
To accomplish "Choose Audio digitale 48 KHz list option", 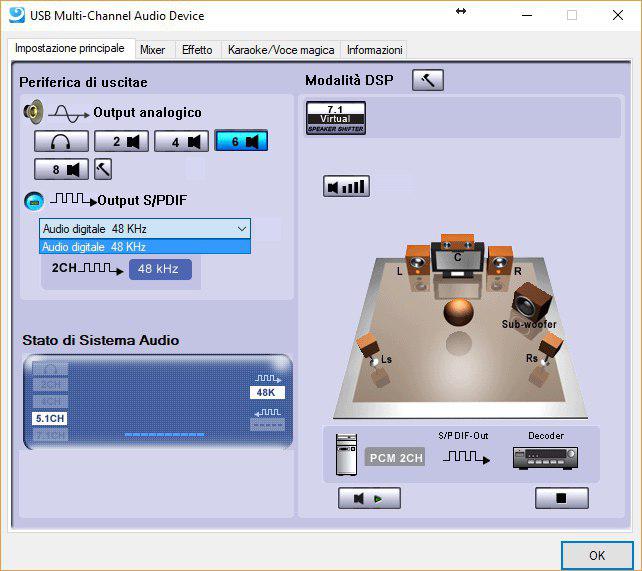I will pyautogui.click(x=145, y=247).
